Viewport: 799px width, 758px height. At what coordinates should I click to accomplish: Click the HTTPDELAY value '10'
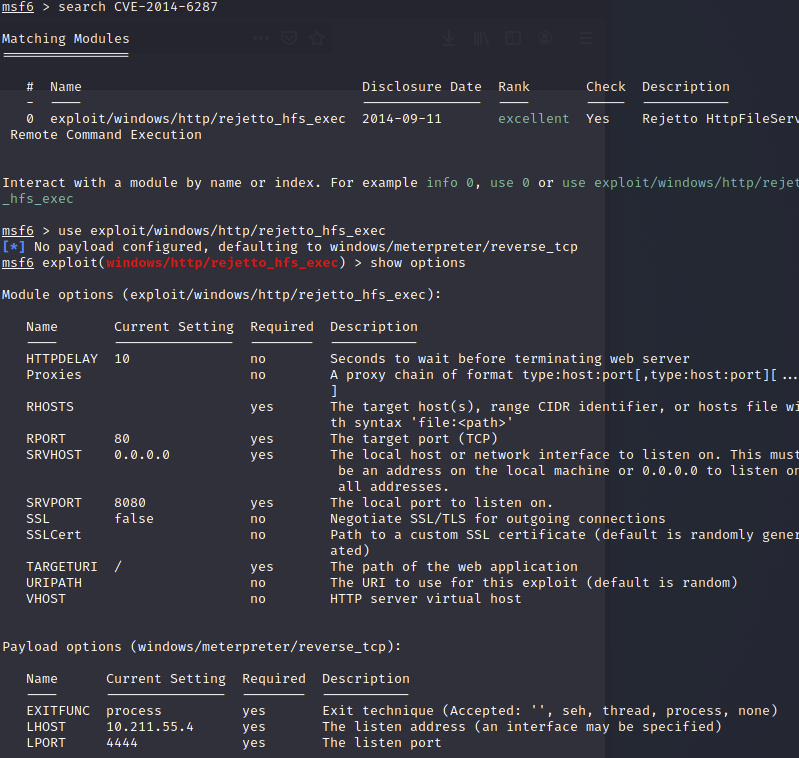pos(122,359)
